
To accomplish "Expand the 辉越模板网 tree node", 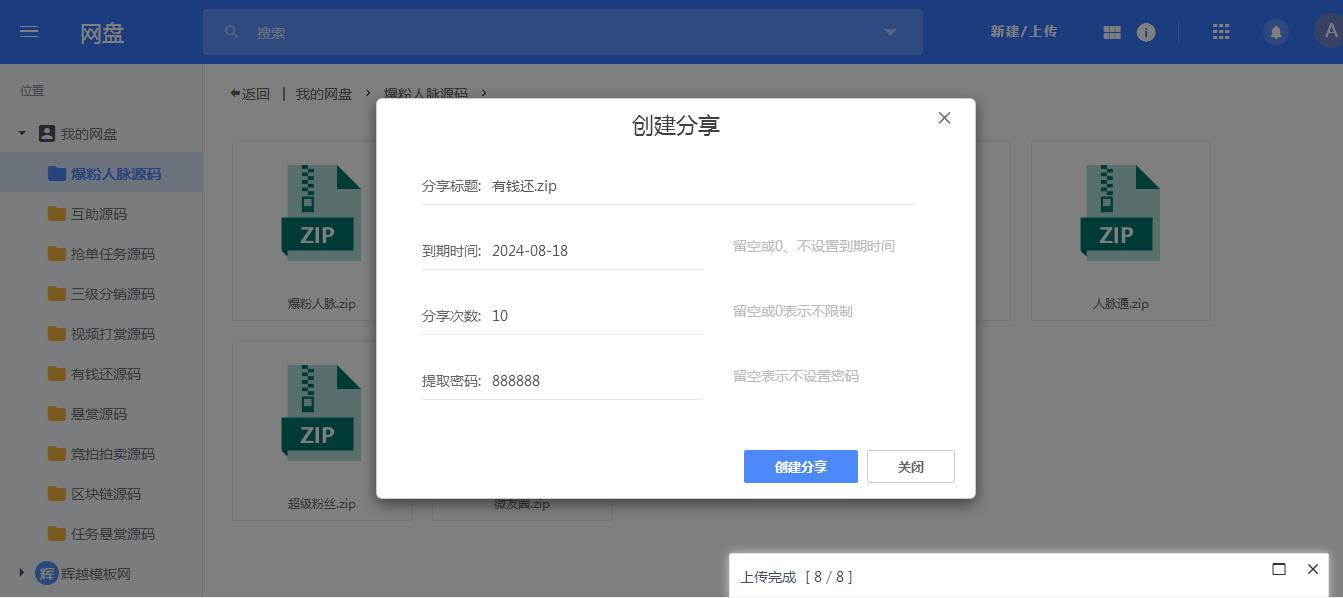I will [22, 573].
